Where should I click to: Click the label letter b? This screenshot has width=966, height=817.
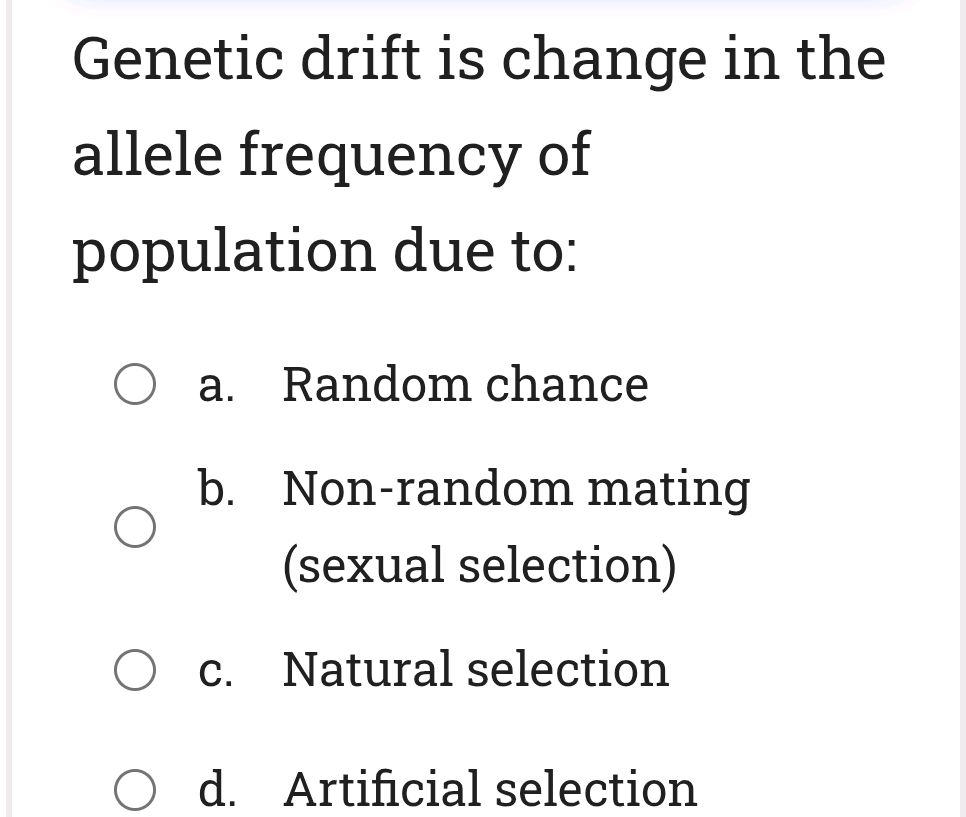[214, 487]
